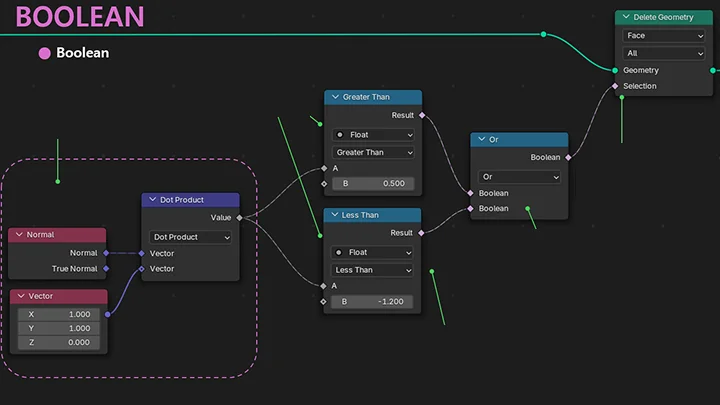Open the Or operation dropdown
The image size is (720, 405).
[x=519, y=177]
